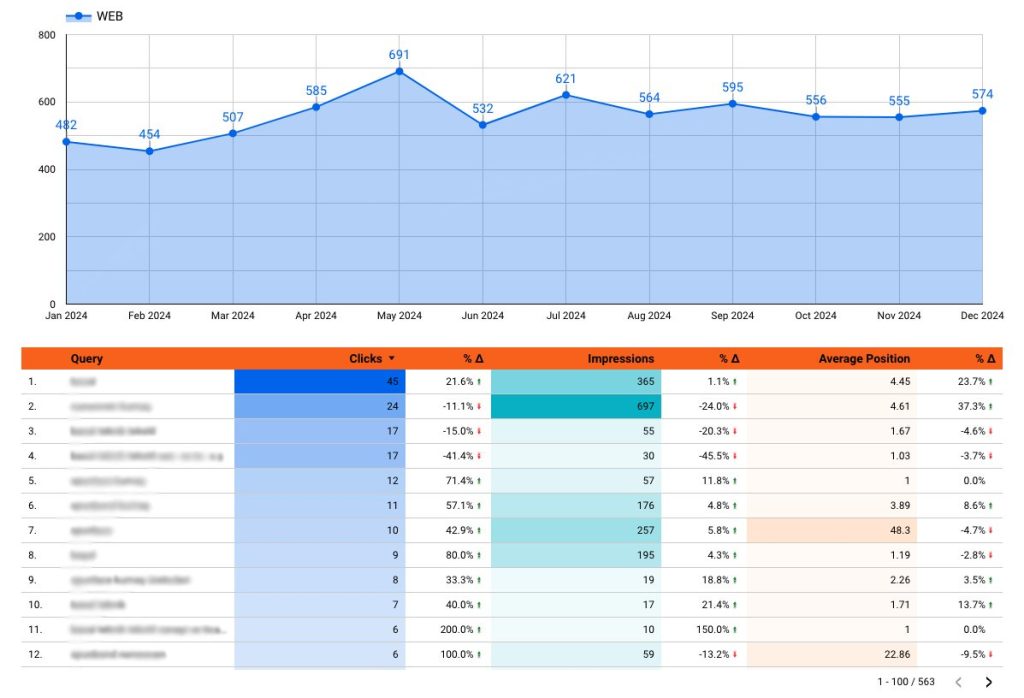Sort by the Query column header
The height and width of the screenshot is (698, 1024).
click(87, 359)
